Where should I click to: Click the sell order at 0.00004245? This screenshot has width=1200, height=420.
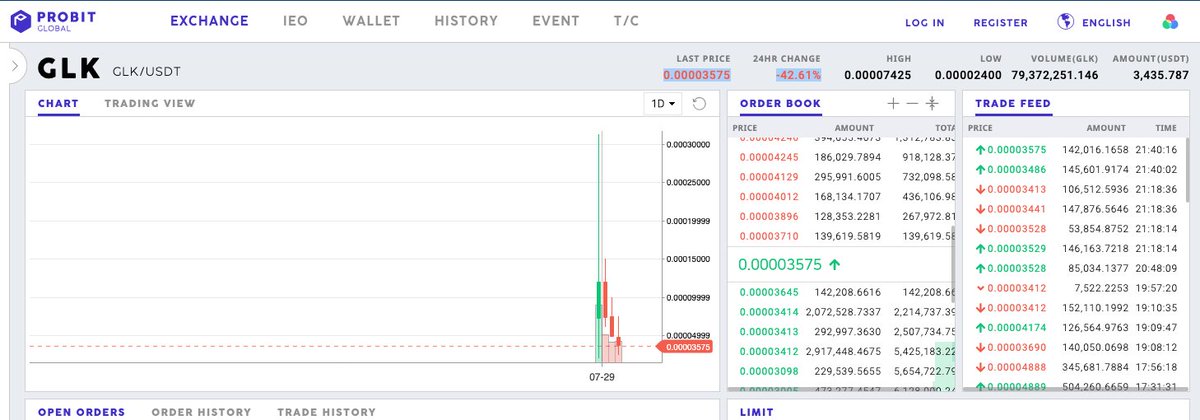[x=843, y=157]
